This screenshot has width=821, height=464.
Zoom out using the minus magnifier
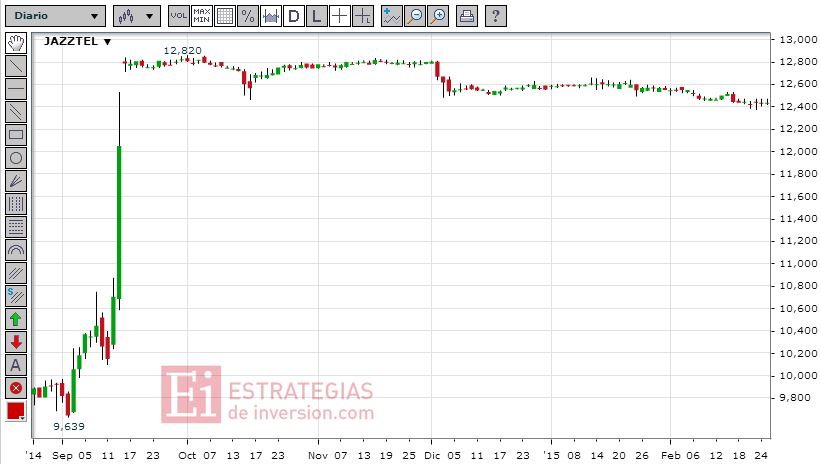pos(415,16)
